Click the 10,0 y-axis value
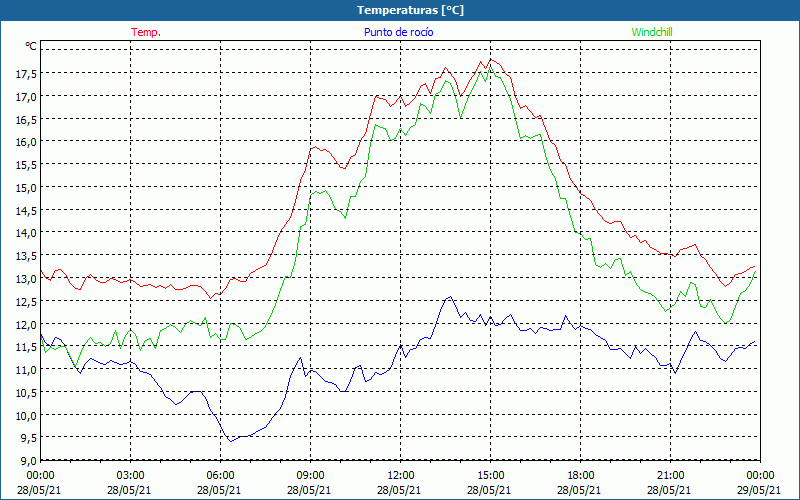 tap(26, 416)
